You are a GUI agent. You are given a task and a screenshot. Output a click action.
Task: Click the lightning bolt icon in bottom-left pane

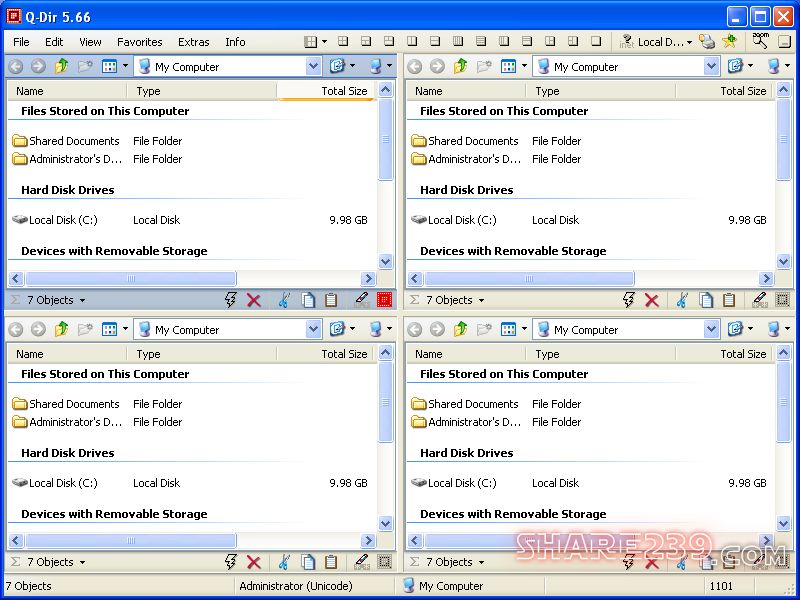(x=231, y=562)
